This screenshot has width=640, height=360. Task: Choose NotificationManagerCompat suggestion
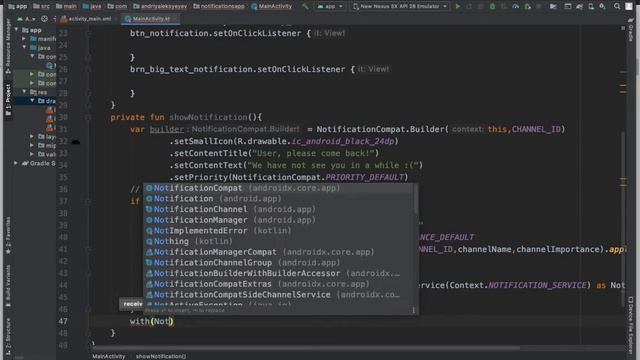[278, 252]
